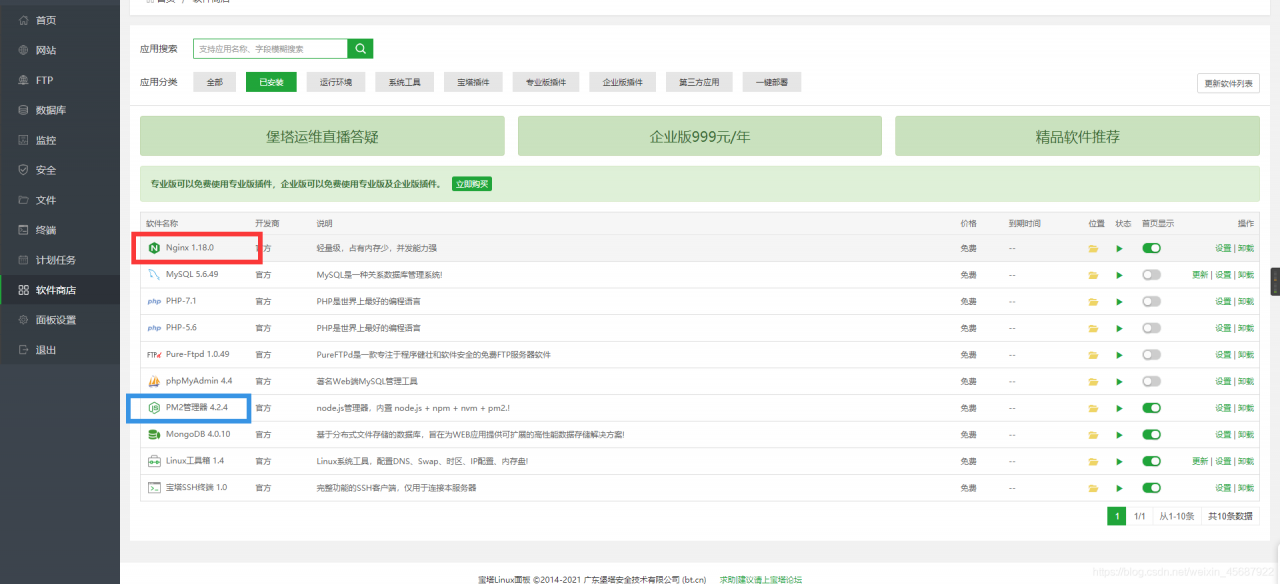The height and width of the screenshot is (584, 1280).
Task: Select the 宝塔插件 category filter
Action: point(474,82)
